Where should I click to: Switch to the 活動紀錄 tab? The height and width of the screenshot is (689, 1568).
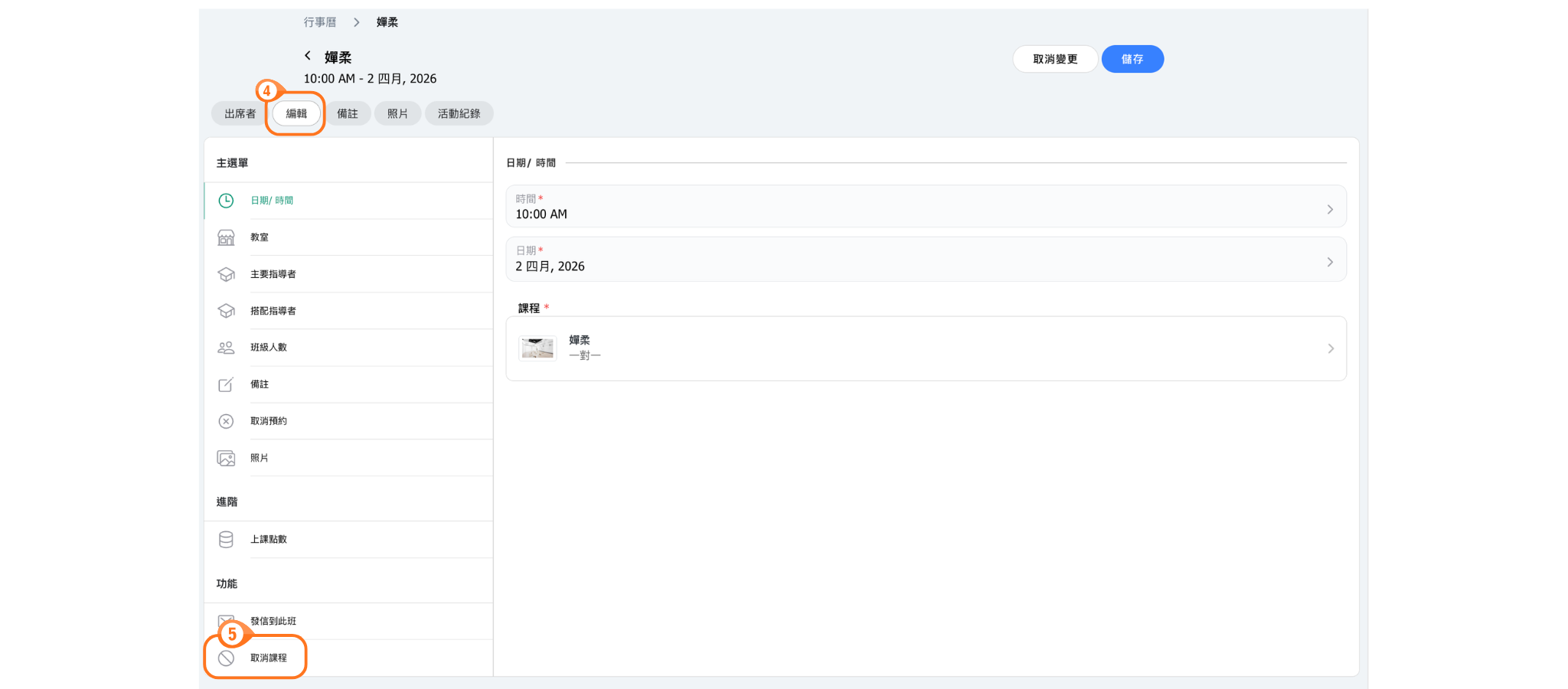click(x=459, y=113)
